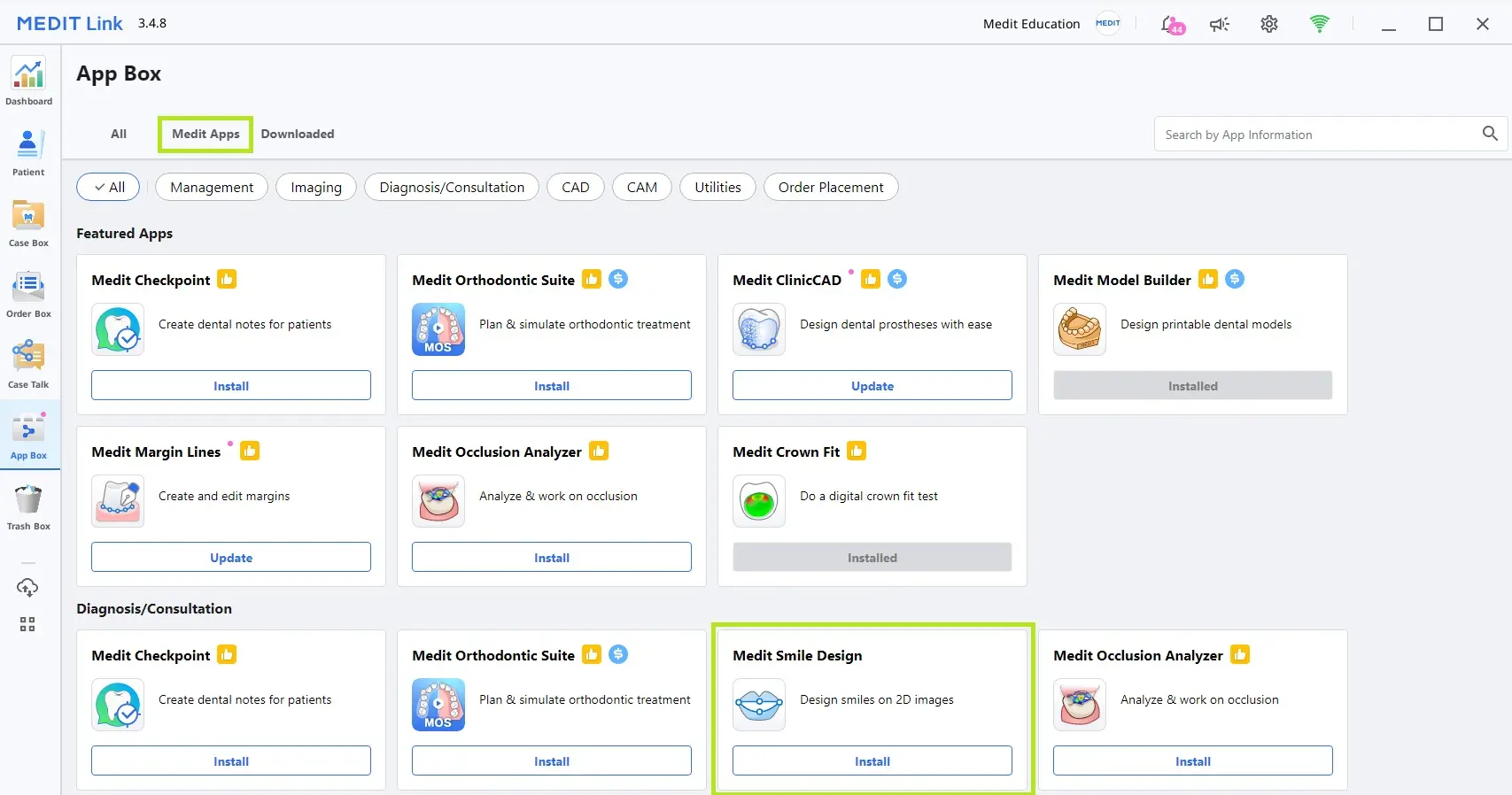Filter apps by CAM category
Viewport: 1512px width, 795px height.
[x=642, y=187]
